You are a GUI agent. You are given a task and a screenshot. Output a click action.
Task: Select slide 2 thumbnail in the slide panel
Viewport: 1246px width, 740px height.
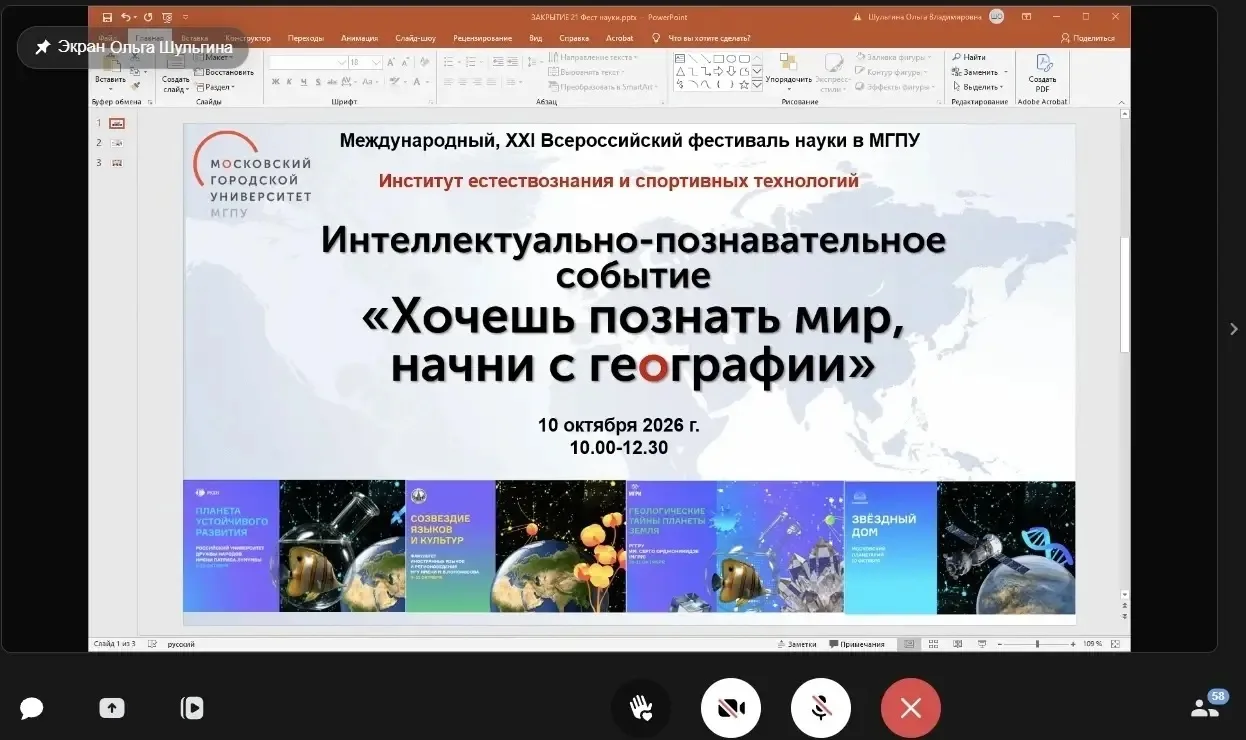pos(117,143)
